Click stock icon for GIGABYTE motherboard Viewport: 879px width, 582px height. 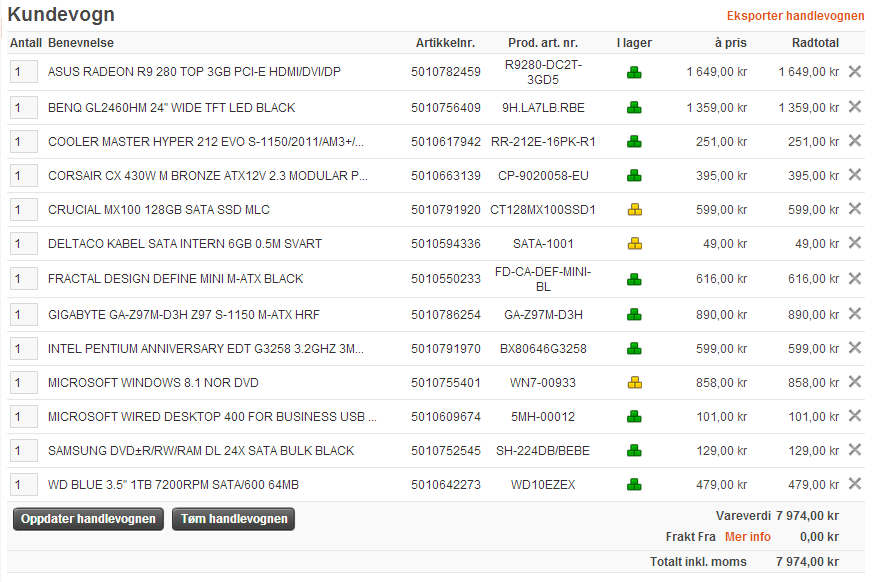pos(634,315)
